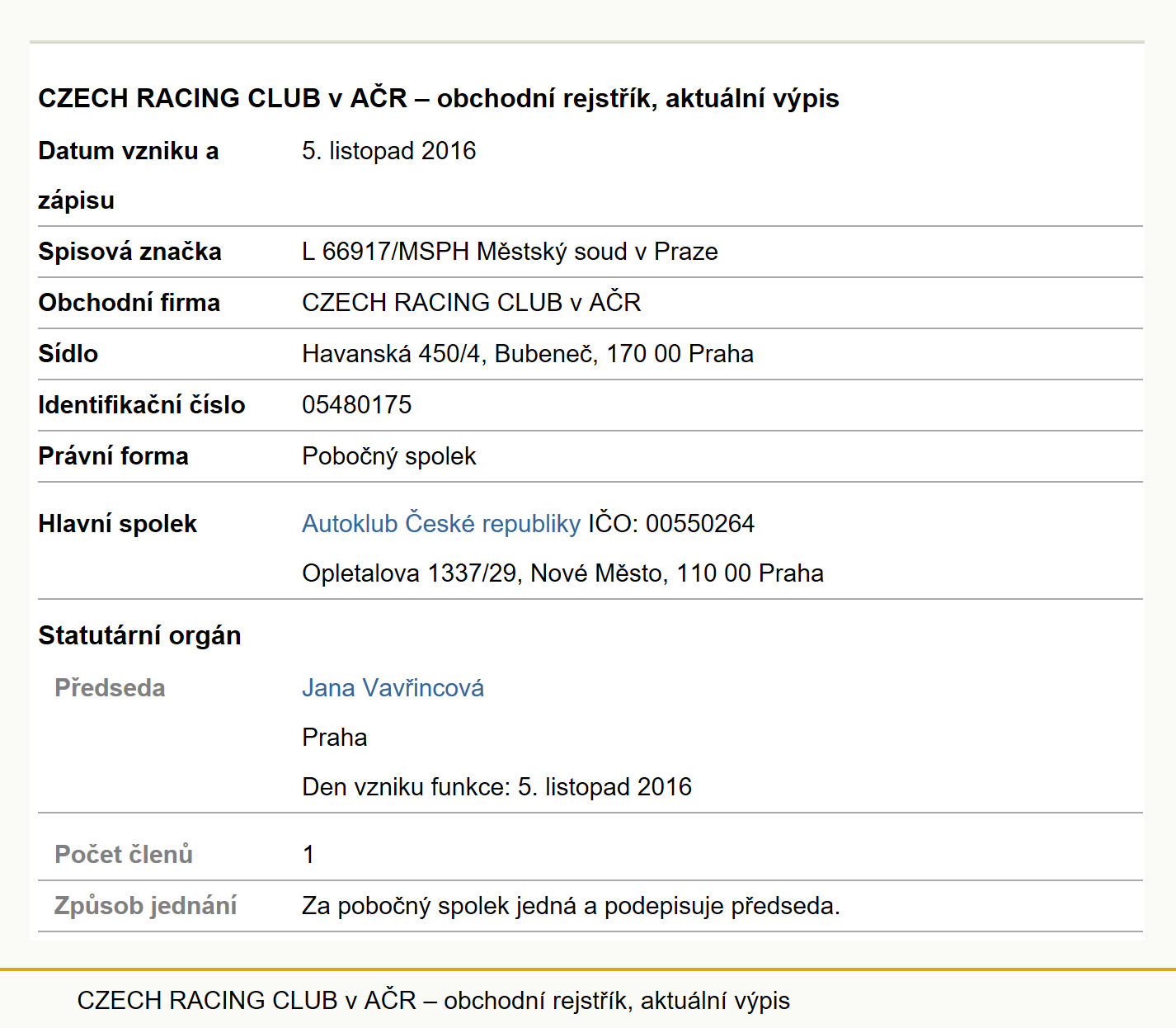Select address 'Havanská 450/4, Bubeneč, 170 00 Praha'
This screenshot has height=1028, width=1176.
(x=528, y=354)
